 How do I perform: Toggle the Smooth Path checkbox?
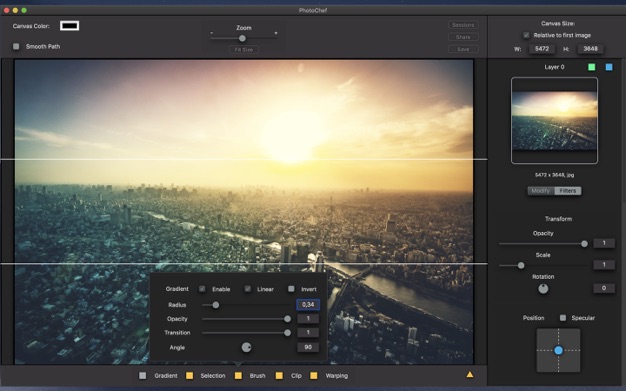coord(16,46)
